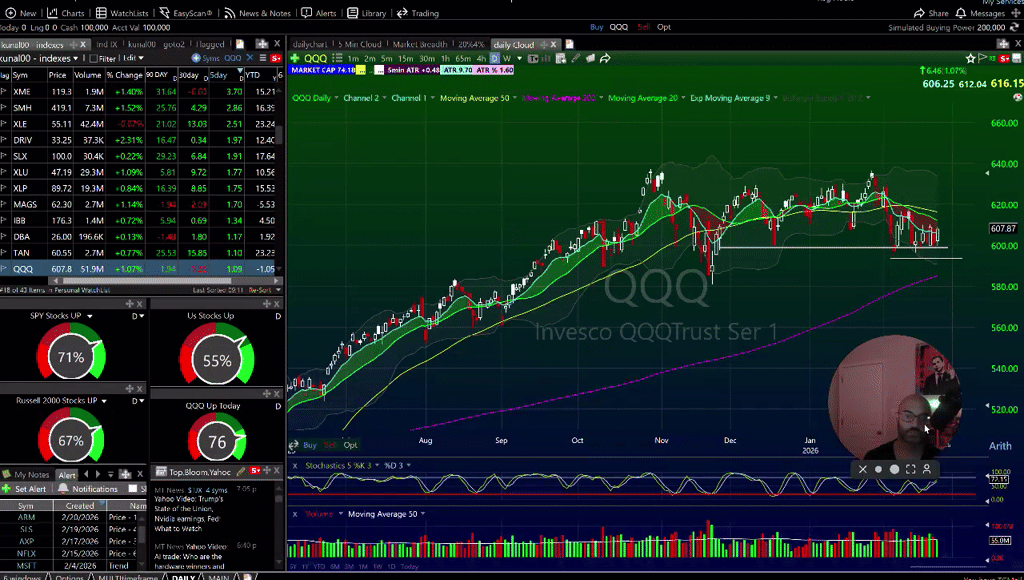The width and height of the screenshot is (1024, 580).
Task: Click the Buy QQQ button at top
Action: (x=597, y=28)
